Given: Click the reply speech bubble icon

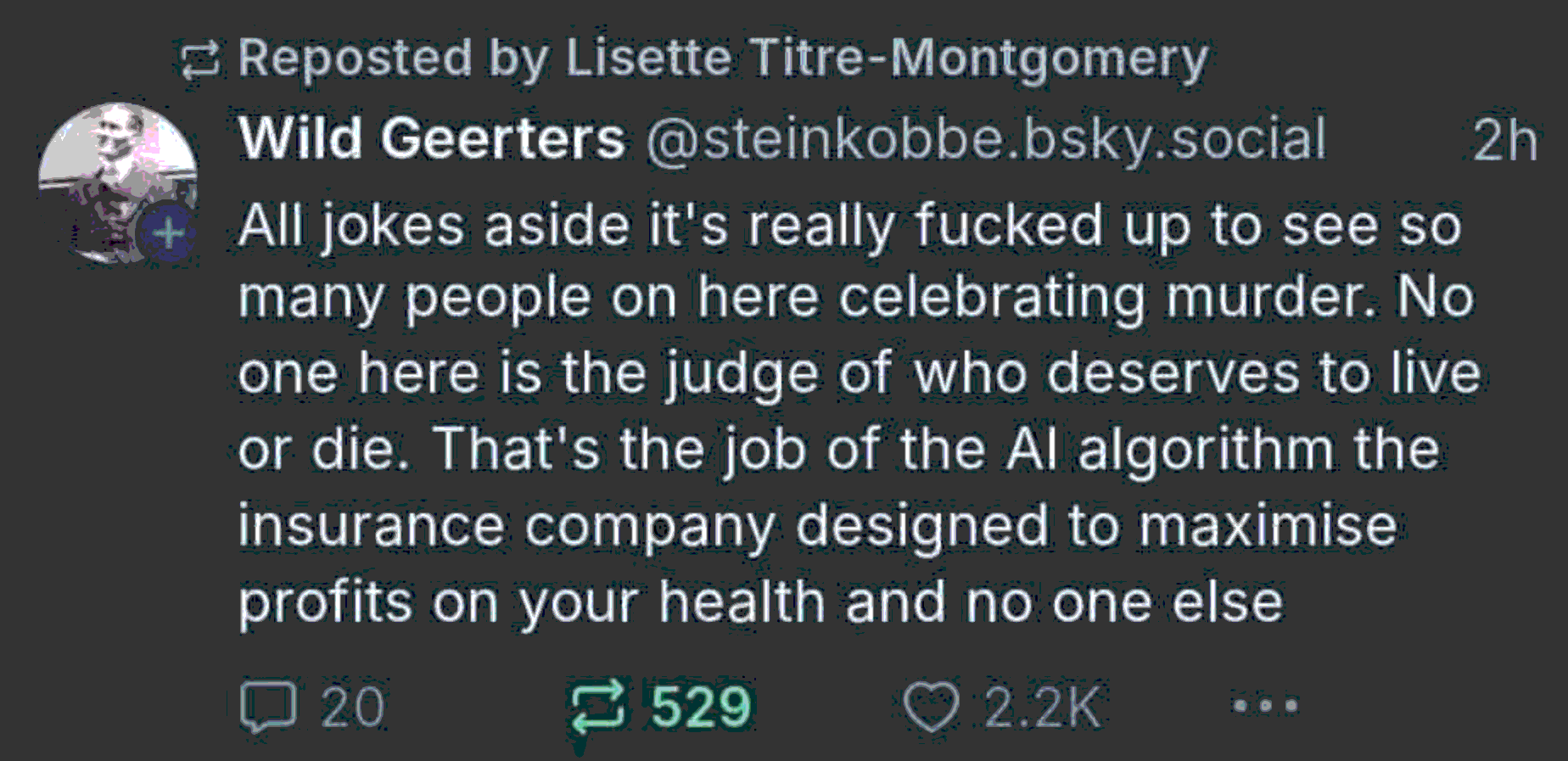Looking at the screenshot, I should 268,706.
